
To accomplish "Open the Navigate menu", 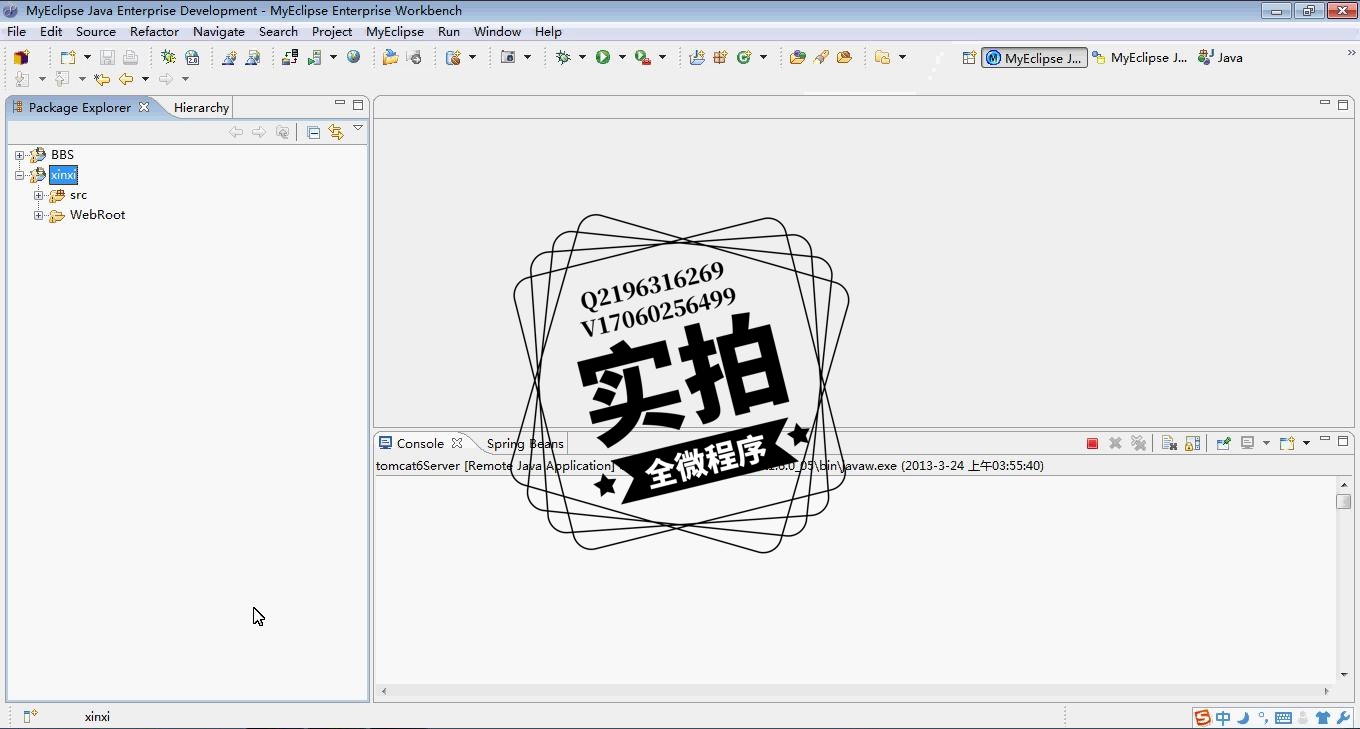I will pos(219,31).
